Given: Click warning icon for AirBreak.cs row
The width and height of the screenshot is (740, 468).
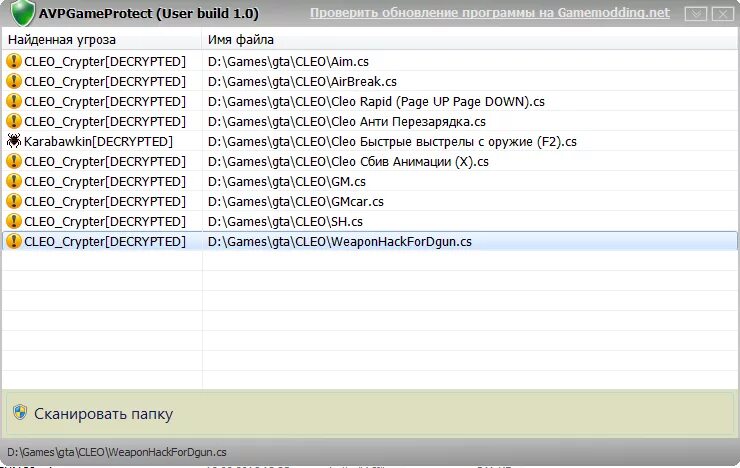Looking at the screenshot, I should 14,81.
